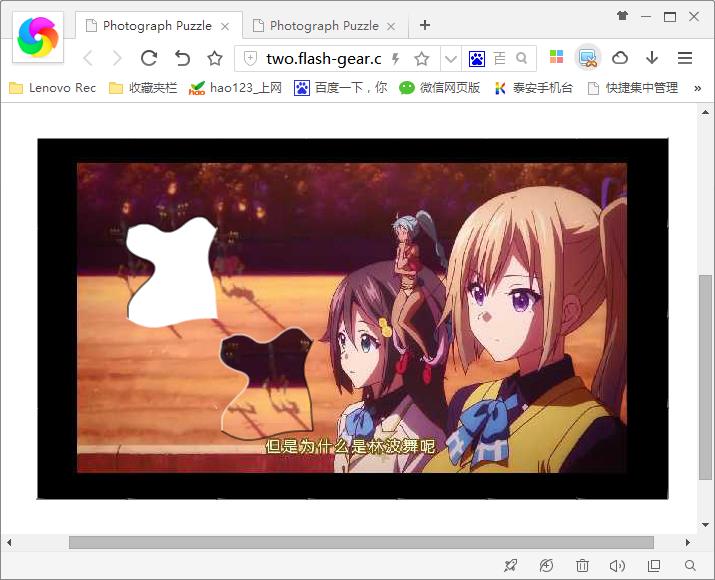Click the browser reload button
715x580 pixels.
pos(149,58)
